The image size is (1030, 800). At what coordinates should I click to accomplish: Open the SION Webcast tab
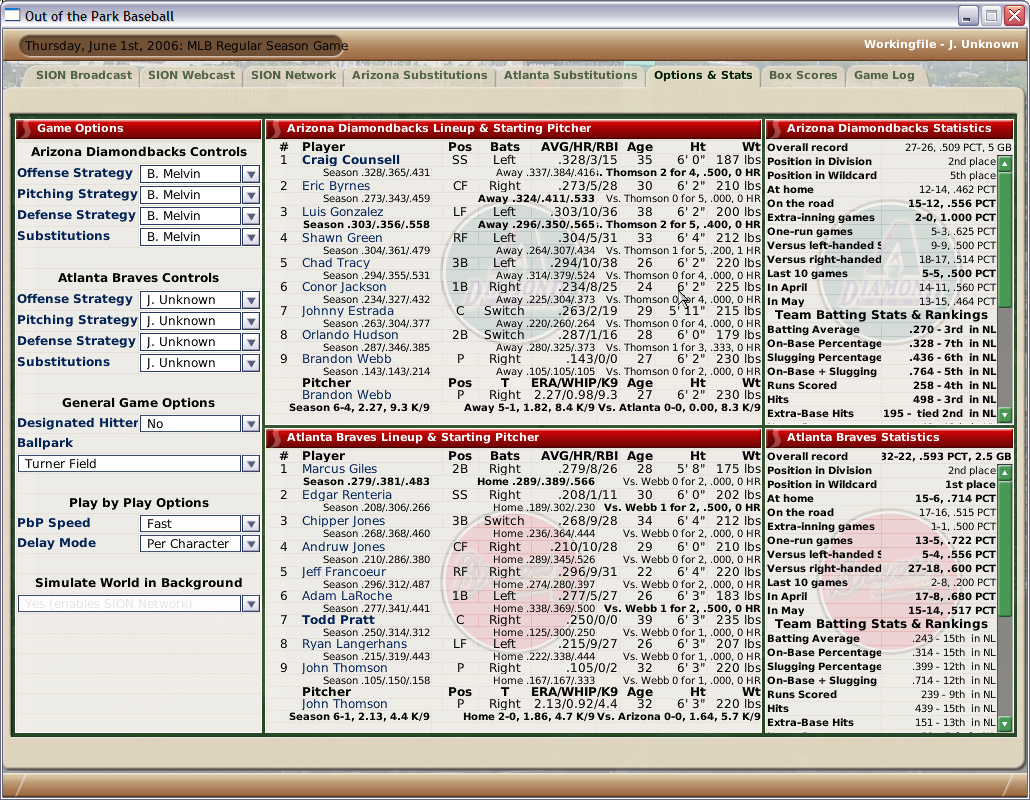[x=191, y=76]
